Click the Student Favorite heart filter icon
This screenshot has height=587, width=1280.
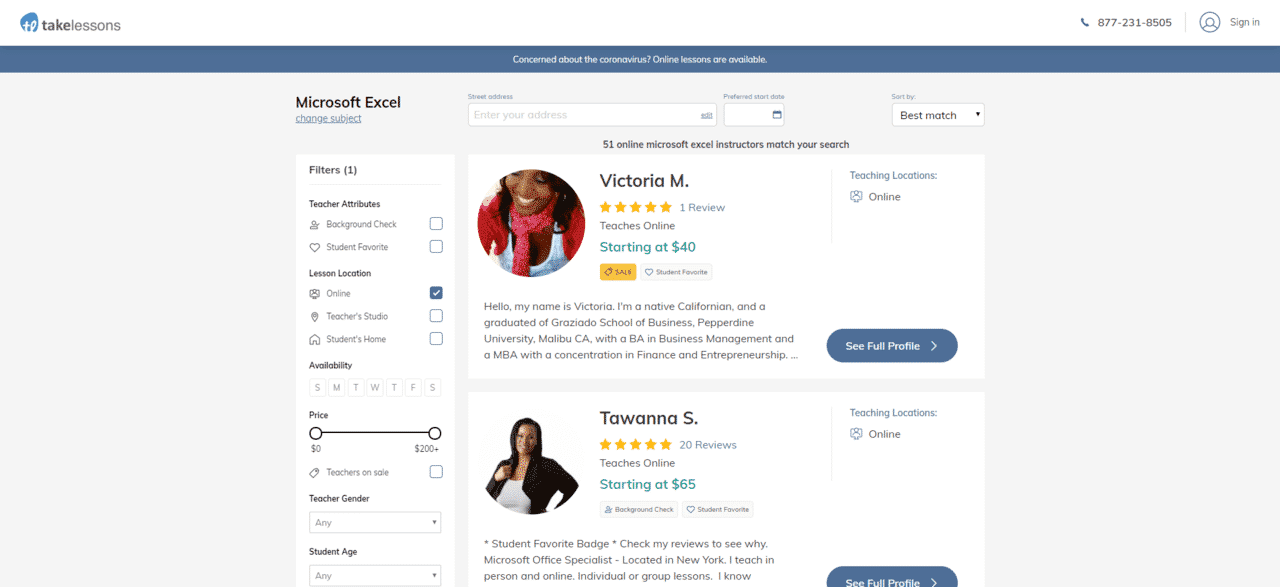[315, 247]
